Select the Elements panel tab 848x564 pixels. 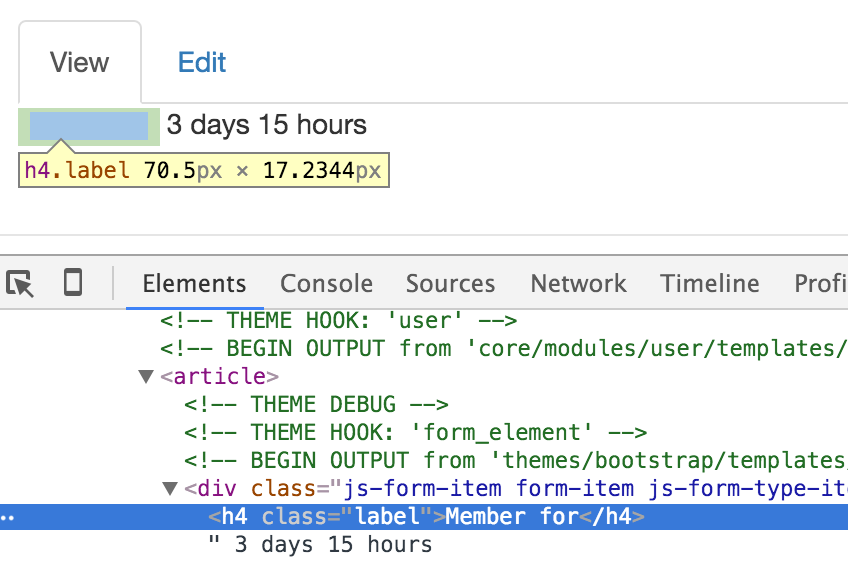pyautogui.click(x=194, y=284)
